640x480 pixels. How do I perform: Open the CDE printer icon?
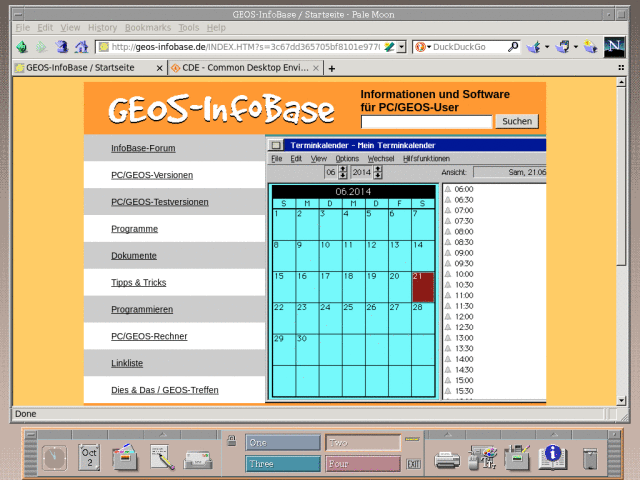(x=447, y=460)
